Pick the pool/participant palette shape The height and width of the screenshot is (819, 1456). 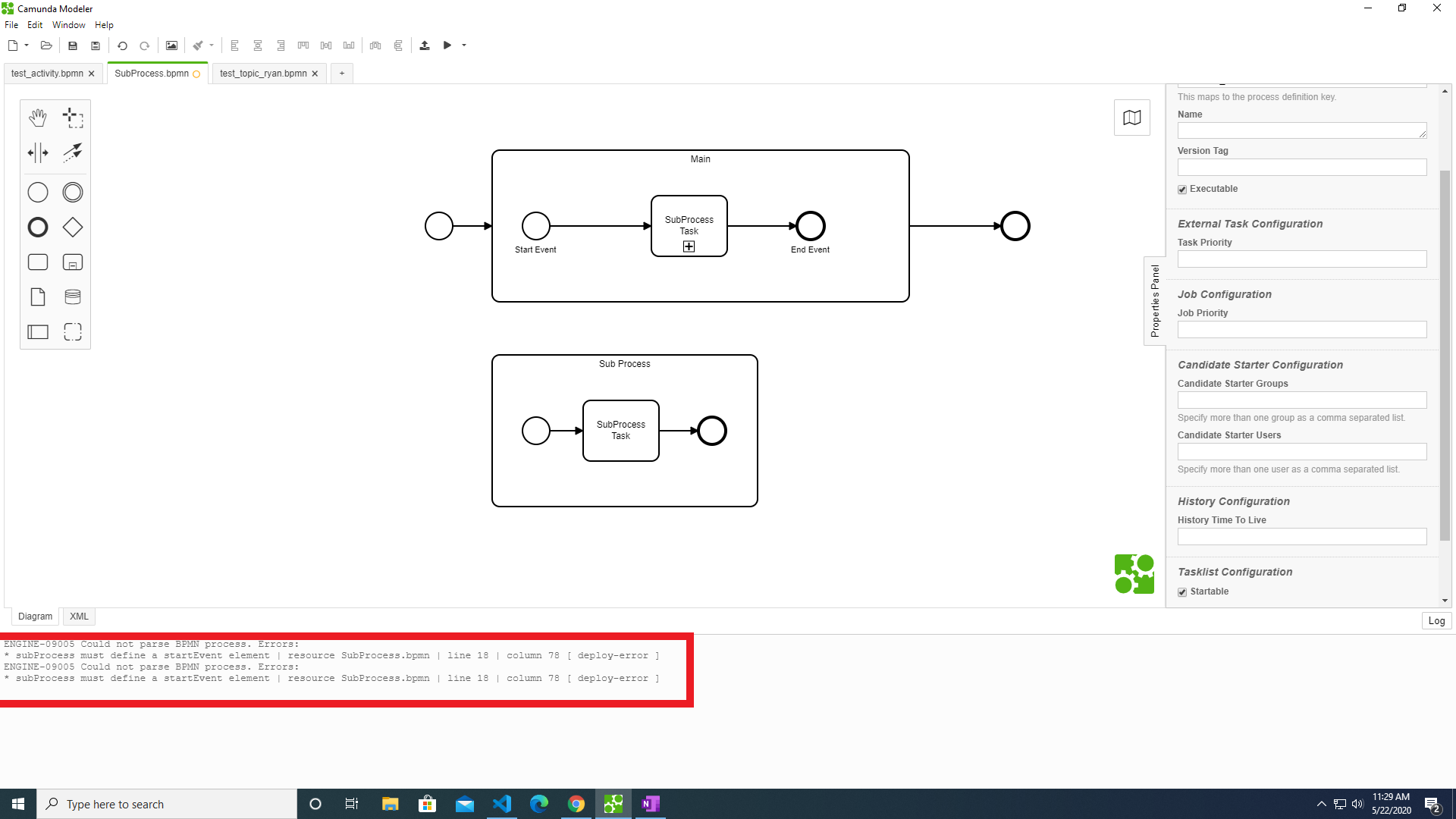pyautogui.click(x=38, y=332)
